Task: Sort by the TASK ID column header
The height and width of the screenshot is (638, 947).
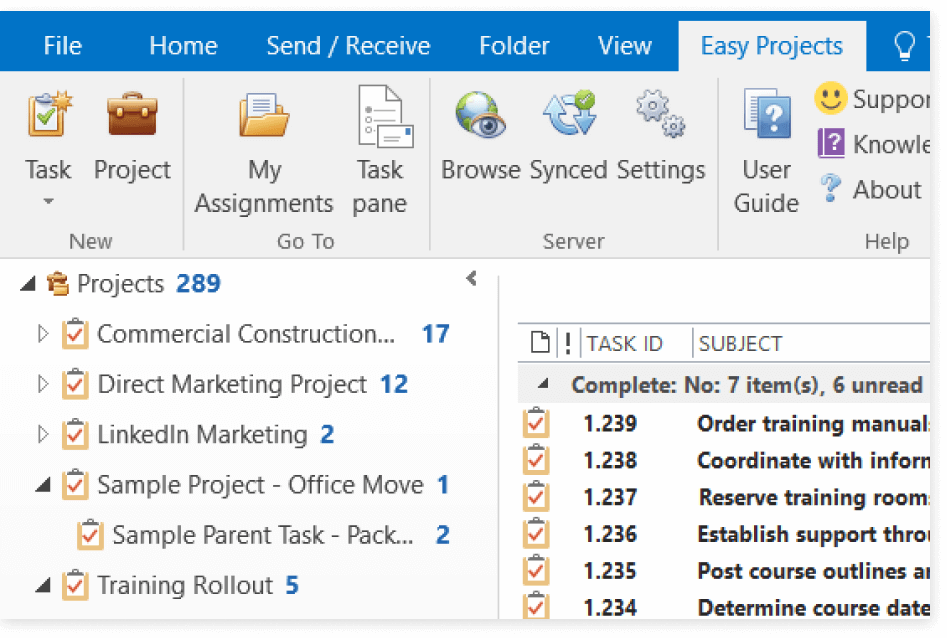Action: coord(624,344)
